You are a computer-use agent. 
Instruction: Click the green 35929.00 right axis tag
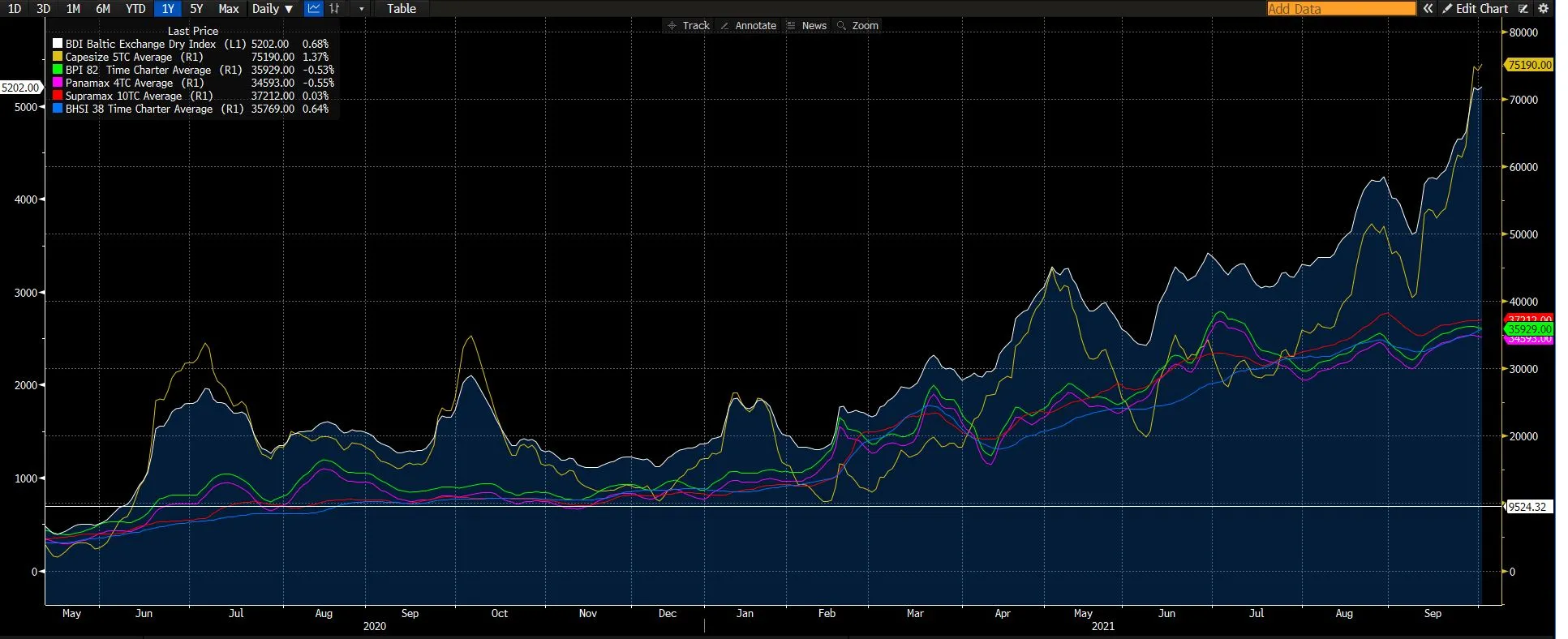(1529, 329)
